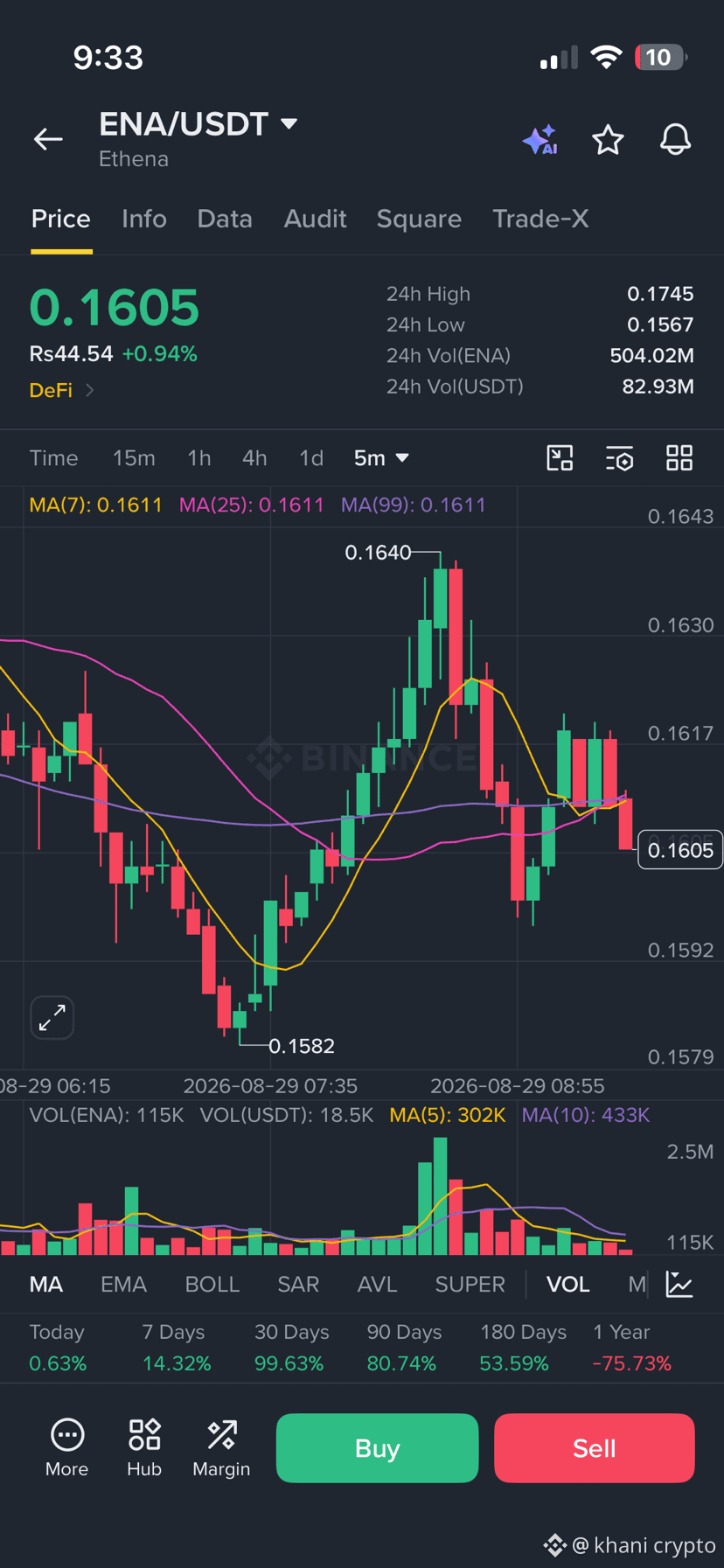The height and width of the screenshot is (1568, 724).
Task: Toggle the BOLL indicator
Action: (212, 1284)
